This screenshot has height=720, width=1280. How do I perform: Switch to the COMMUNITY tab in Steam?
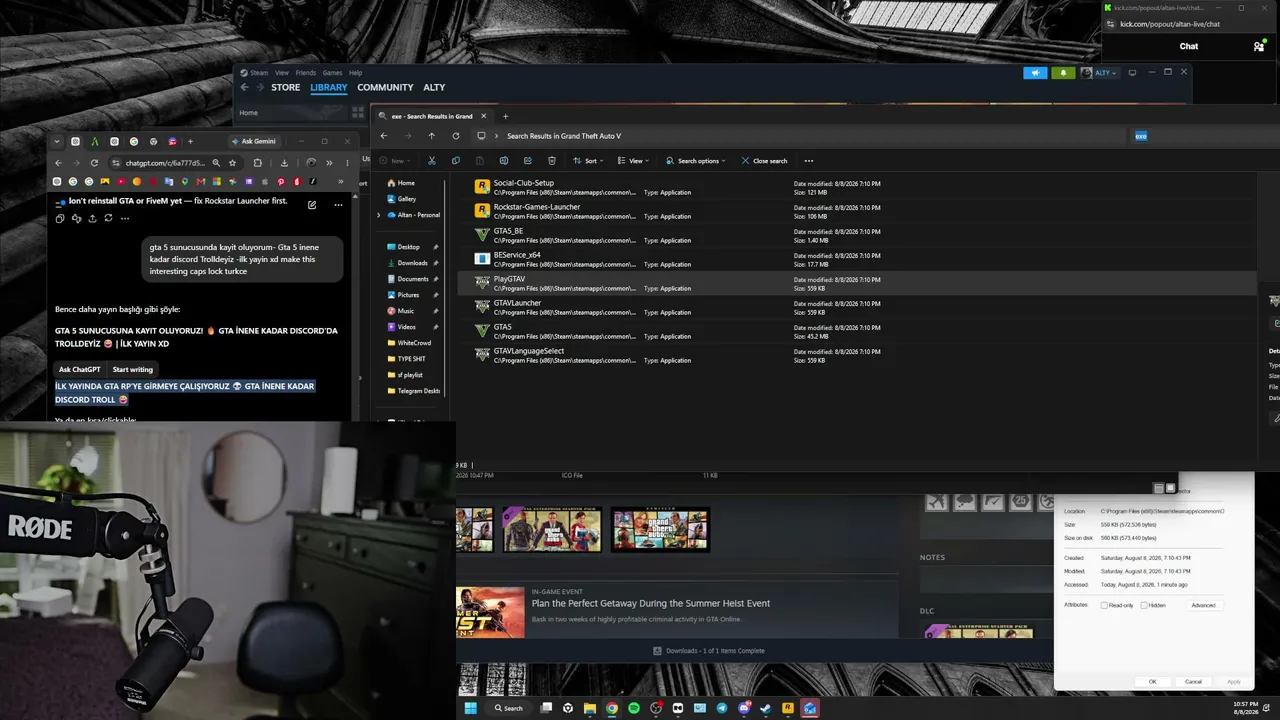click(385, 88)
